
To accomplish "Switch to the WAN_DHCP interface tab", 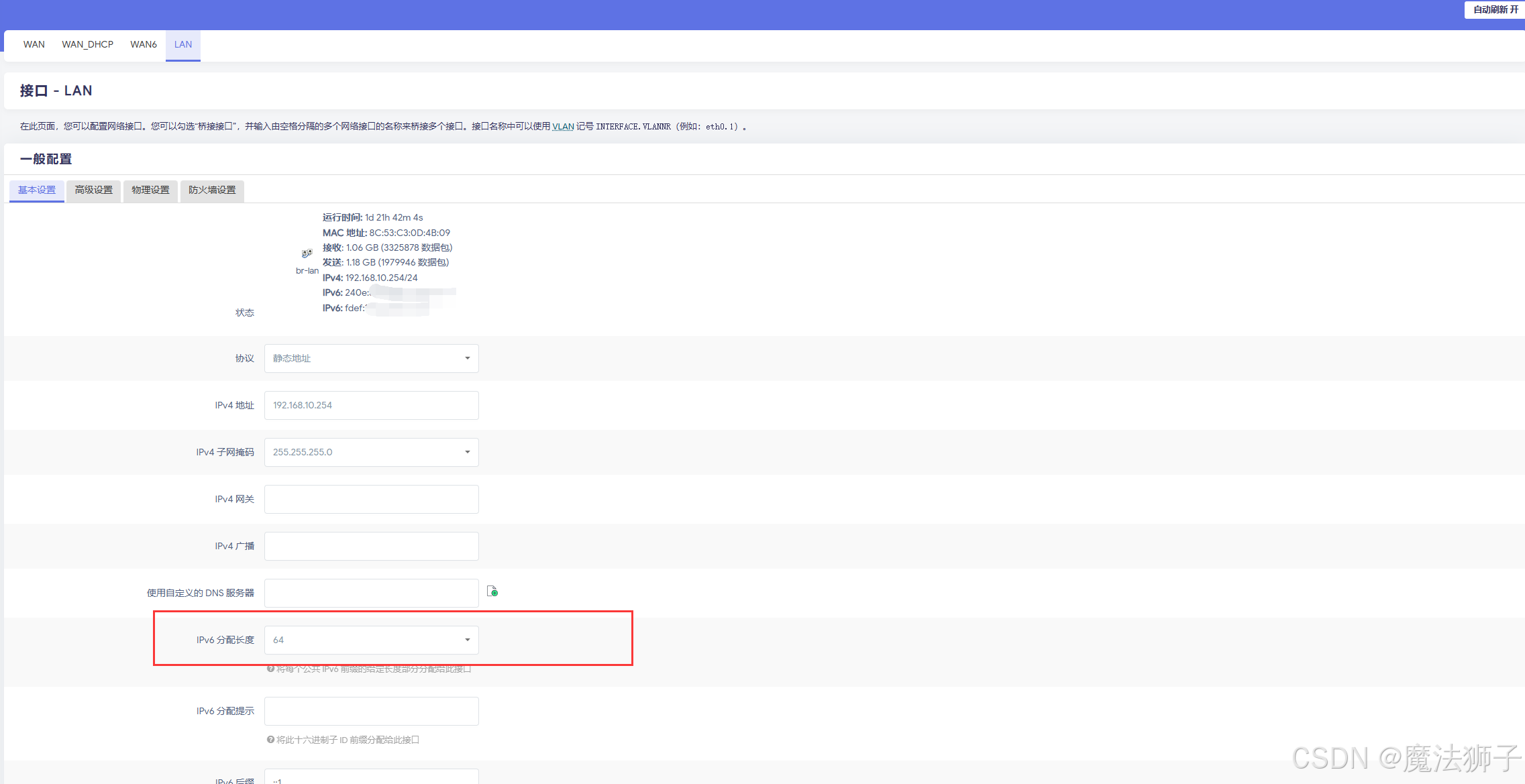I will click(x=87, y=44).
